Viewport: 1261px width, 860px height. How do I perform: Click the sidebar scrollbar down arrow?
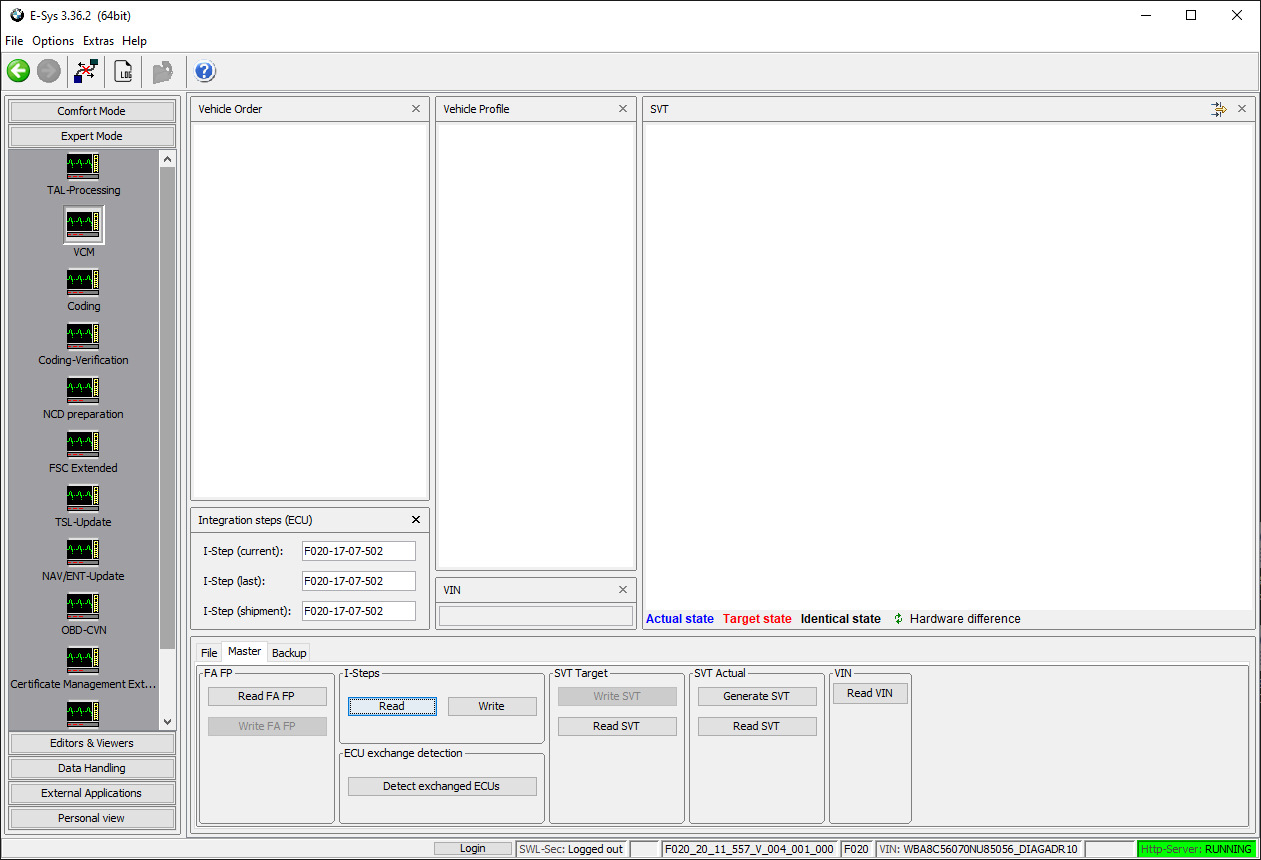click(167, 722)
